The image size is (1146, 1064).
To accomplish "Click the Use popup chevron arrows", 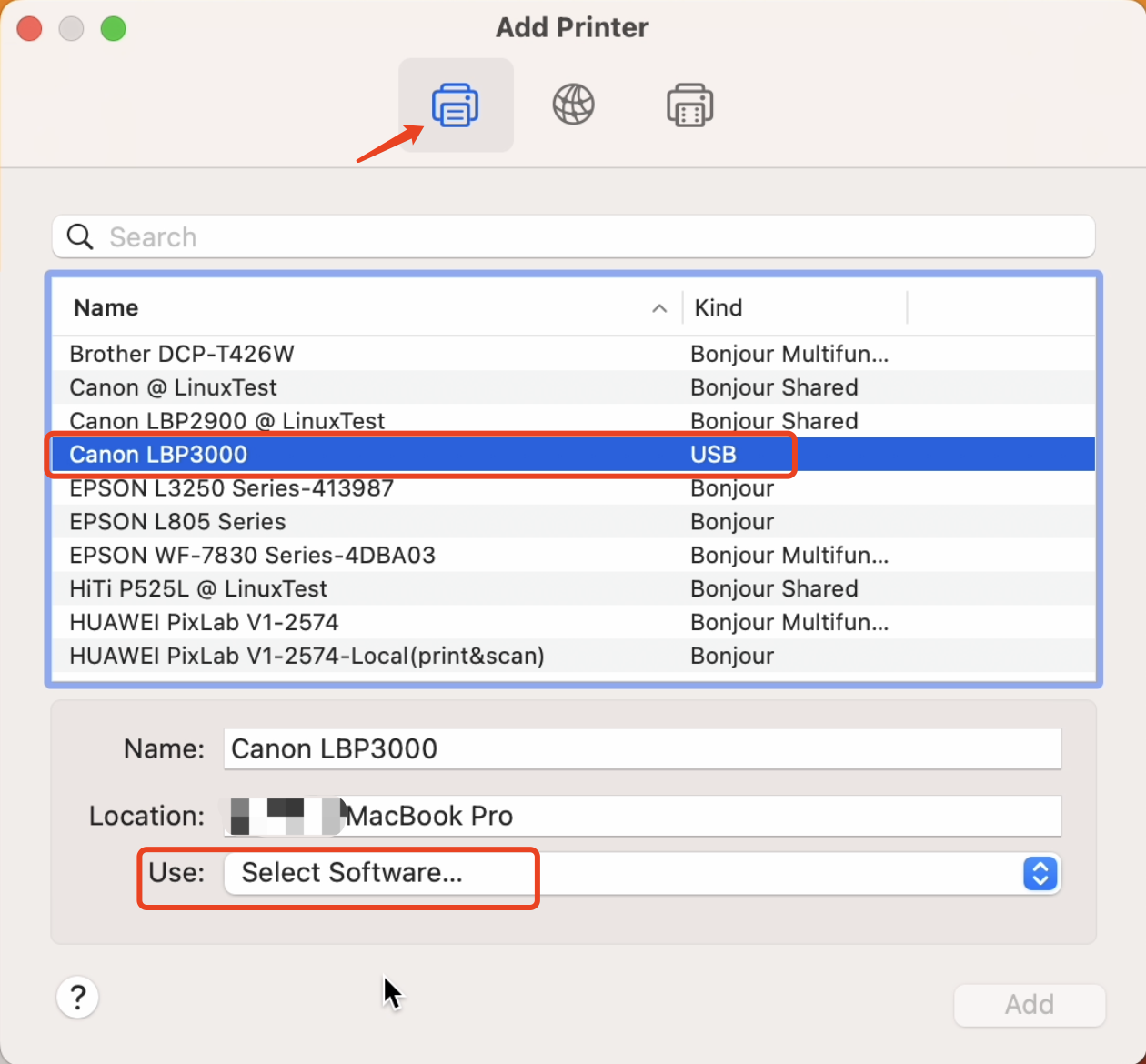I will tap(1040, 873).
